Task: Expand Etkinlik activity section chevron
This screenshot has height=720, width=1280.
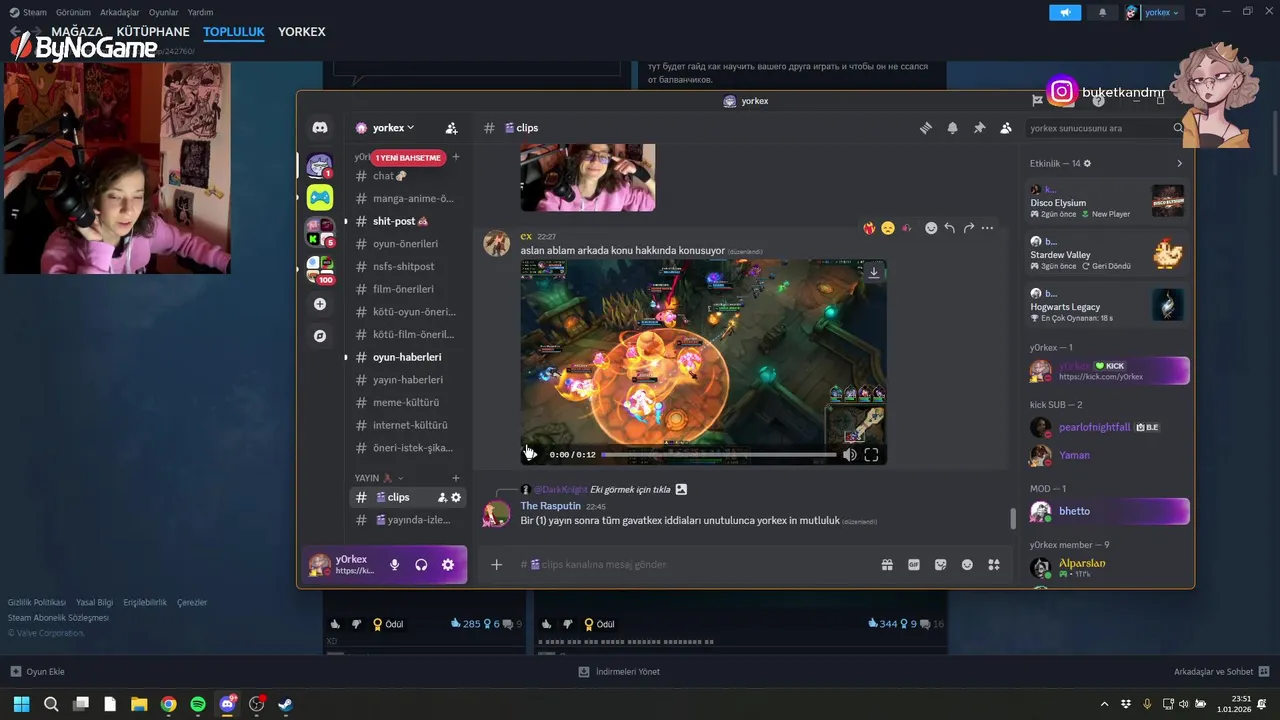Action: click(1179, 163)
